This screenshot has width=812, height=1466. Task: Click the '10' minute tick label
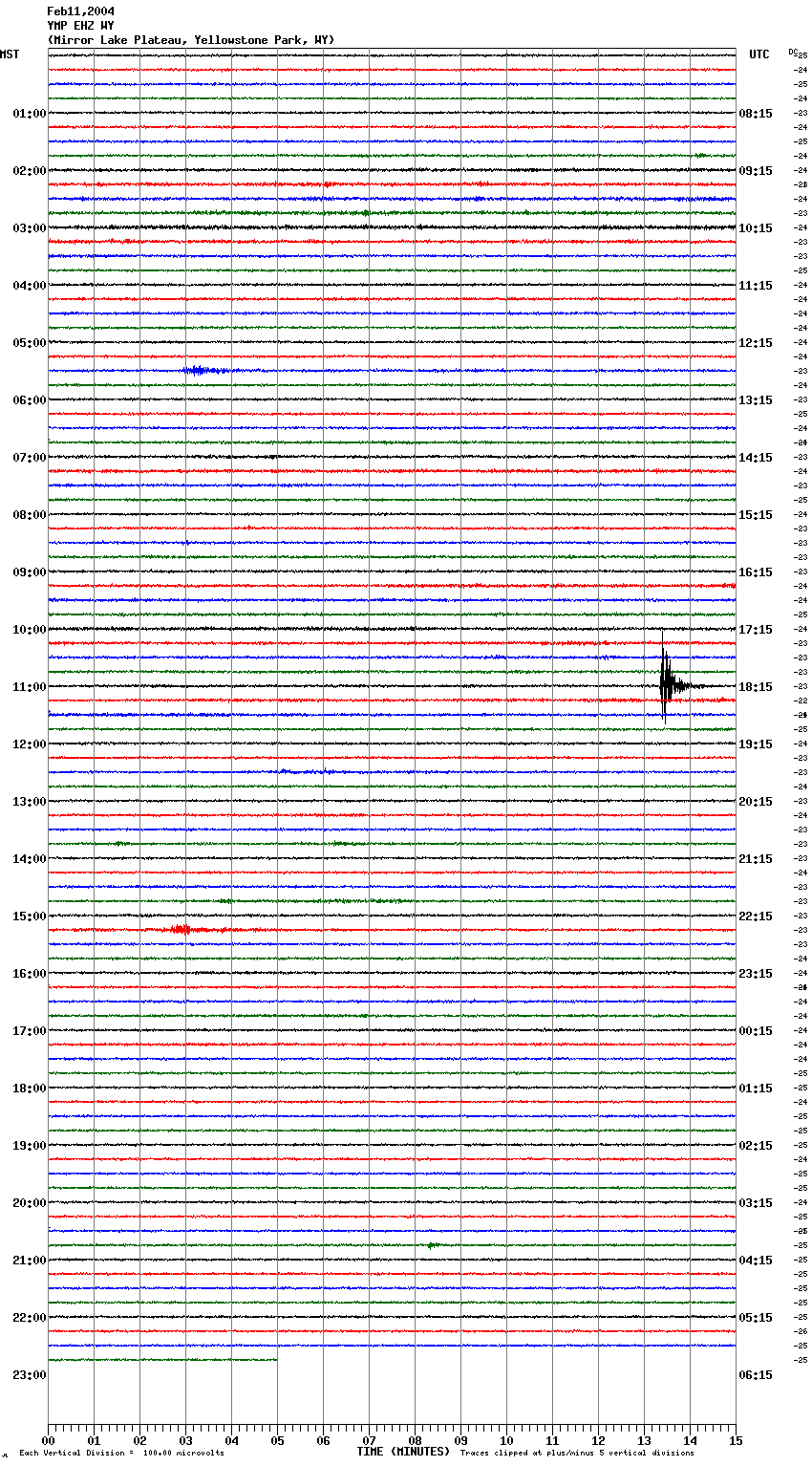click(x=506, y=1440)
